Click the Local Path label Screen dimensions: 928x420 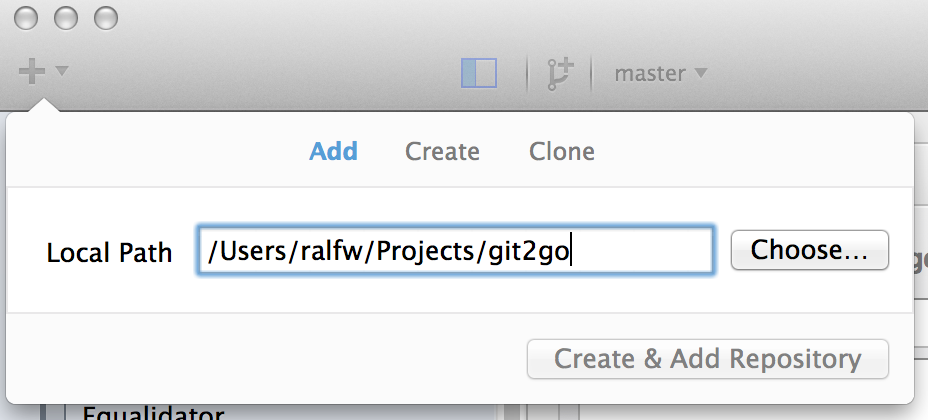(109, 253)
